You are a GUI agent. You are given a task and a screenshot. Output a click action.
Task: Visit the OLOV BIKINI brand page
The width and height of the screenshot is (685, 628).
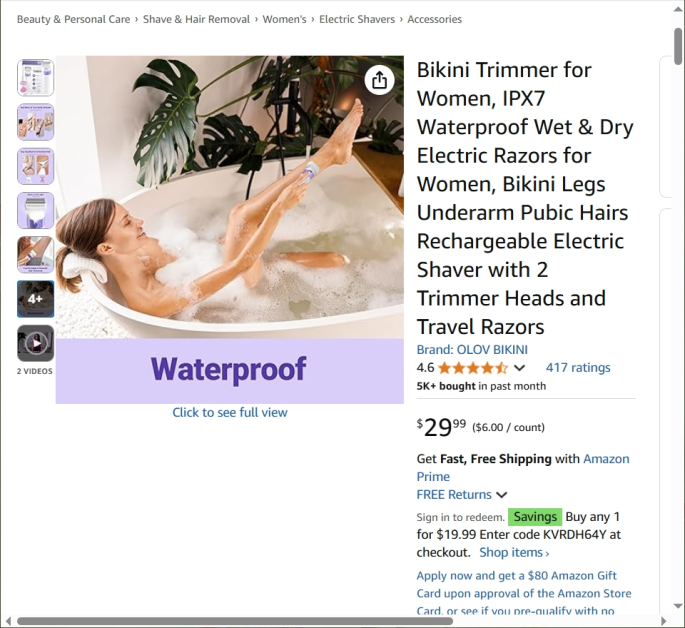(x=472, y=349)
